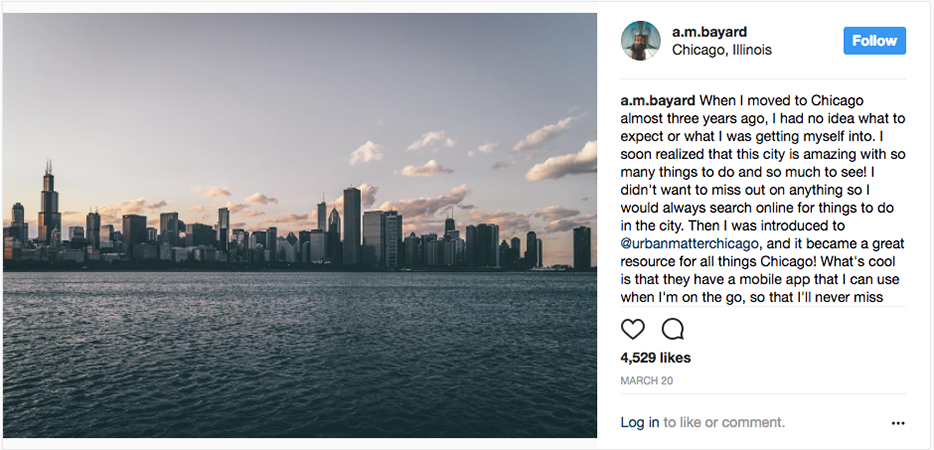Click the bold a.m.bayard name starting the caption

pos(657,101)
